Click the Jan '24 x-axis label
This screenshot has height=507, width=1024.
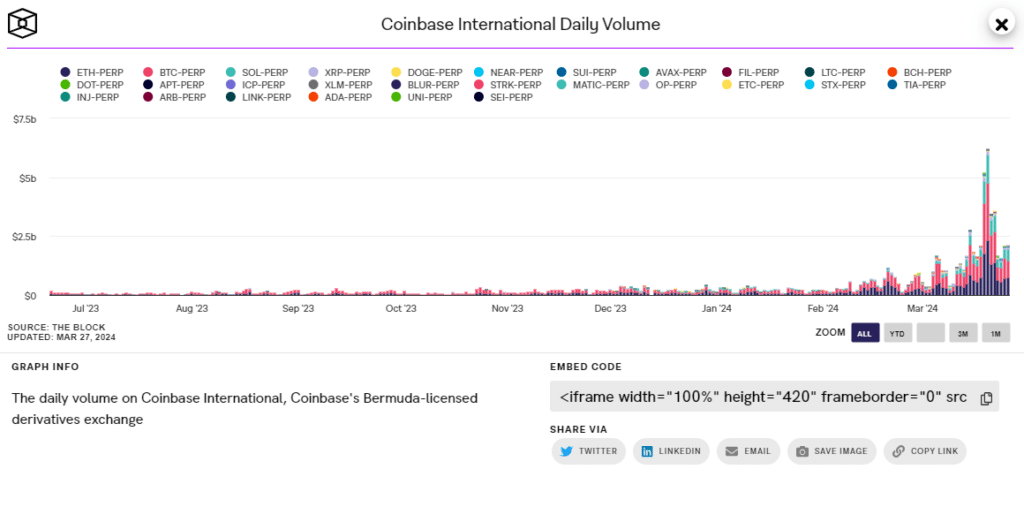(x=717, y=308)
